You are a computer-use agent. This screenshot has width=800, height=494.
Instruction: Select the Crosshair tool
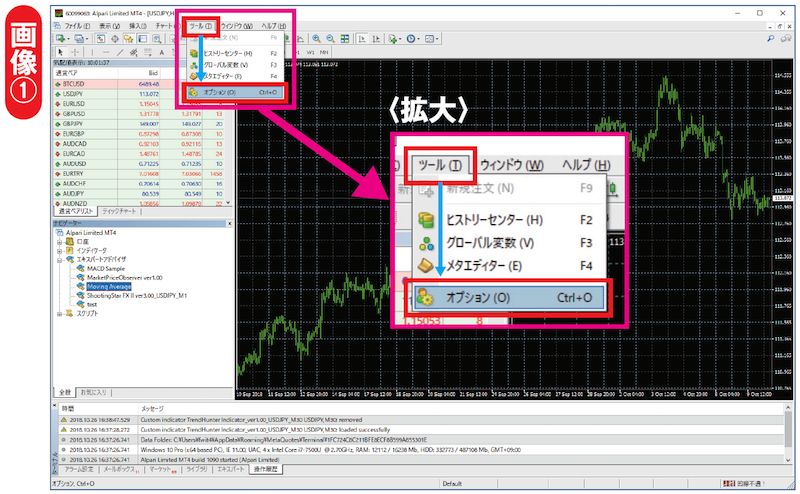point(75,52)
